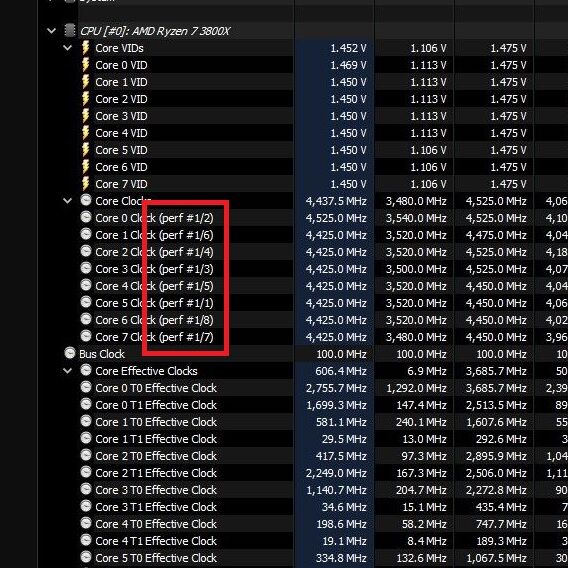Click the CPU chip icon beside AMD Ryzen 7 3800X
This screenshot has height=568, width=568.
tap(70, 31)
